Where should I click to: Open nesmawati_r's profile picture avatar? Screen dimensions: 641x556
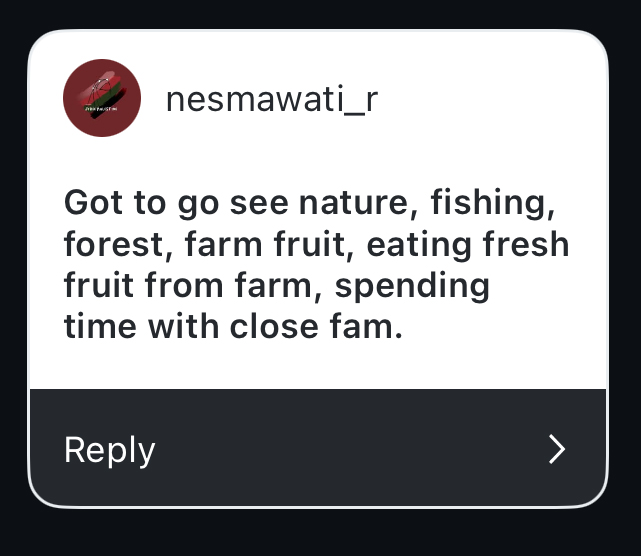coord(100,98)
